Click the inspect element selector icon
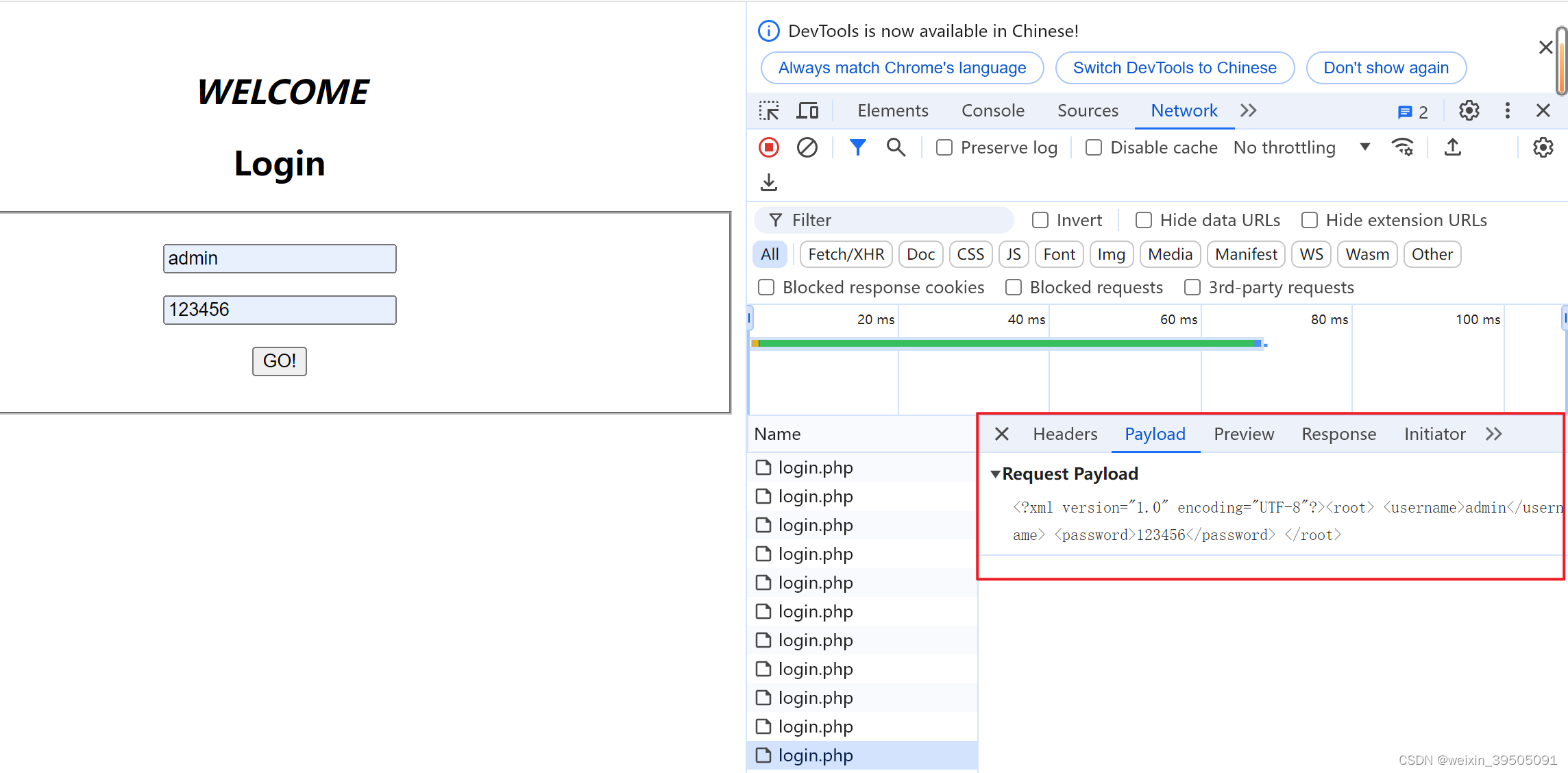The width and height of the screenshot is (1568, 773). point(769,111)
